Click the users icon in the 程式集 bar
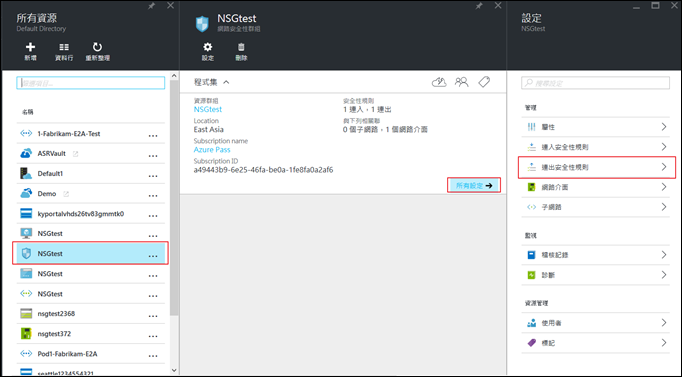Screen dimensions: 682x377 (x=461, y=82)
